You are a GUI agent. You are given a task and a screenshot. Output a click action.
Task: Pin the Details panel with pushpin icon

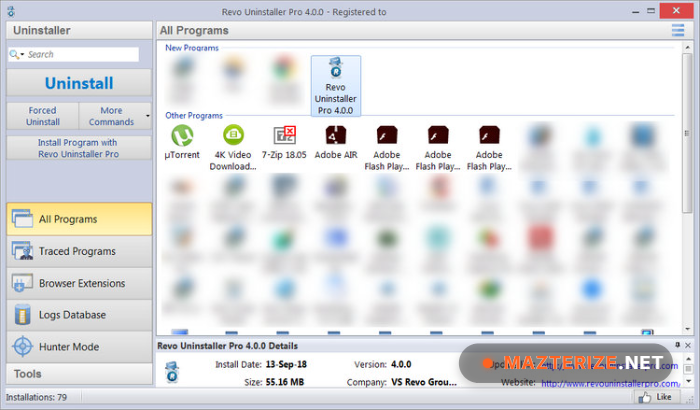click(x=677, y=345)
